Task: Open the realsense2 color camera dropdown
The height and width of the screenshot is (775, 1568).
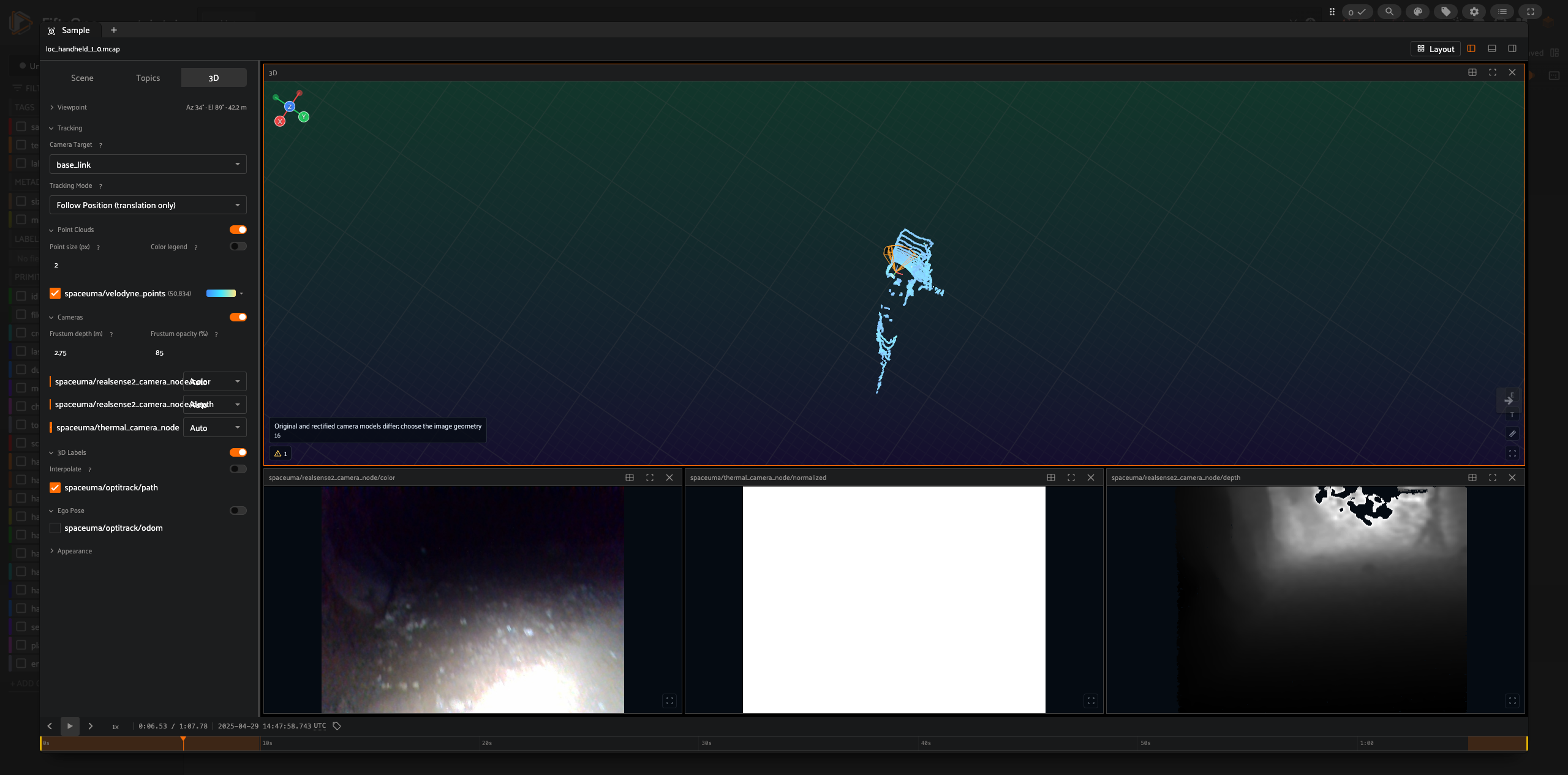Action: click(x=215, y=381)
